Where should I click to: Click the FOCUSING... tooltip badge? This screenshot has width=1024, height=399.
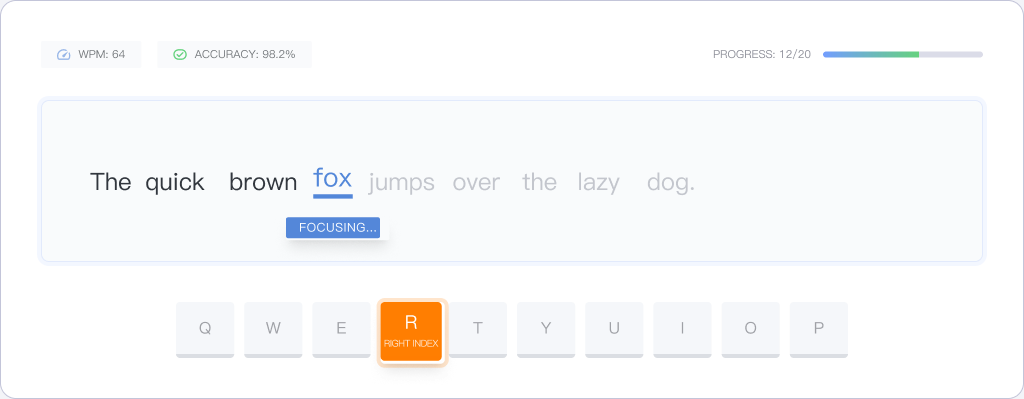[333, 228]
